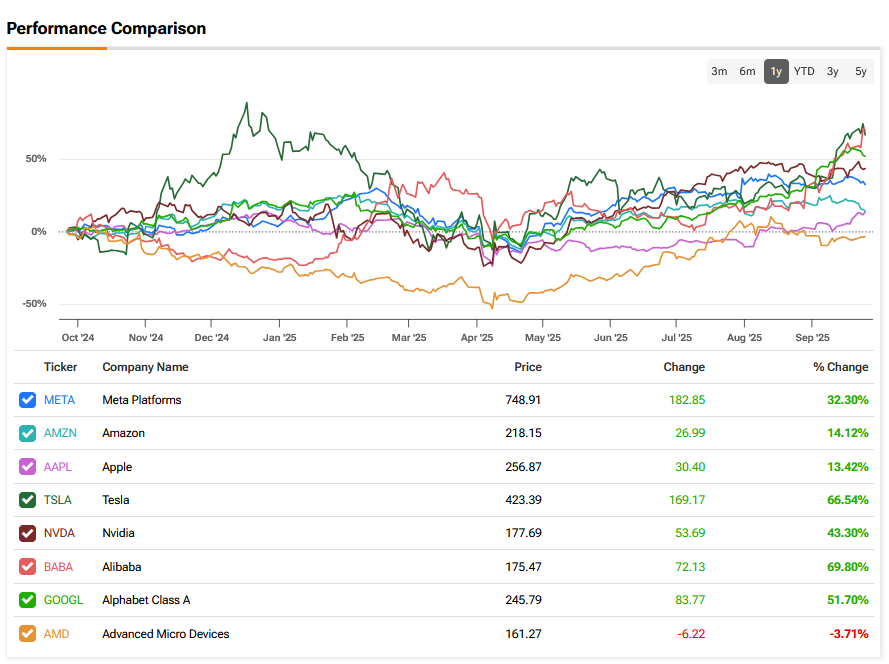Click the Apple company name

coord(117,467)
